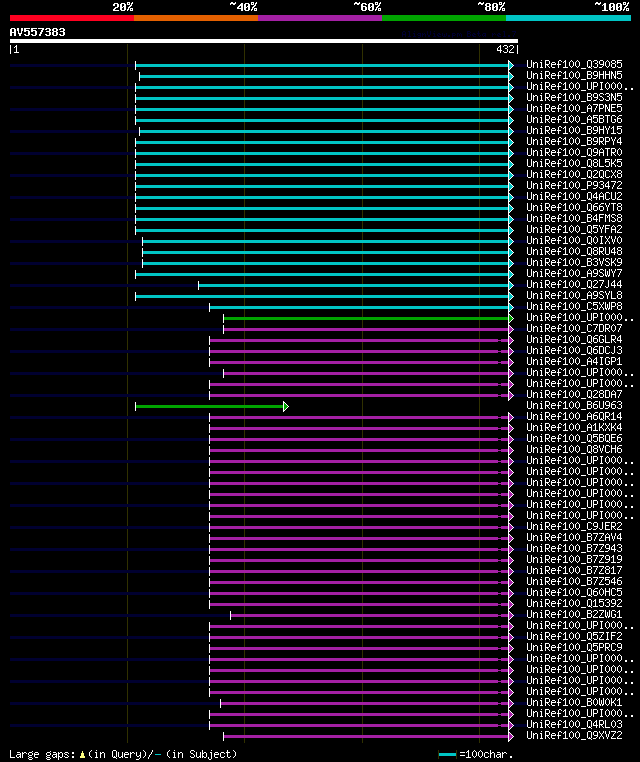Open hit UniRef100_B9S3N5

coord(574,97)
